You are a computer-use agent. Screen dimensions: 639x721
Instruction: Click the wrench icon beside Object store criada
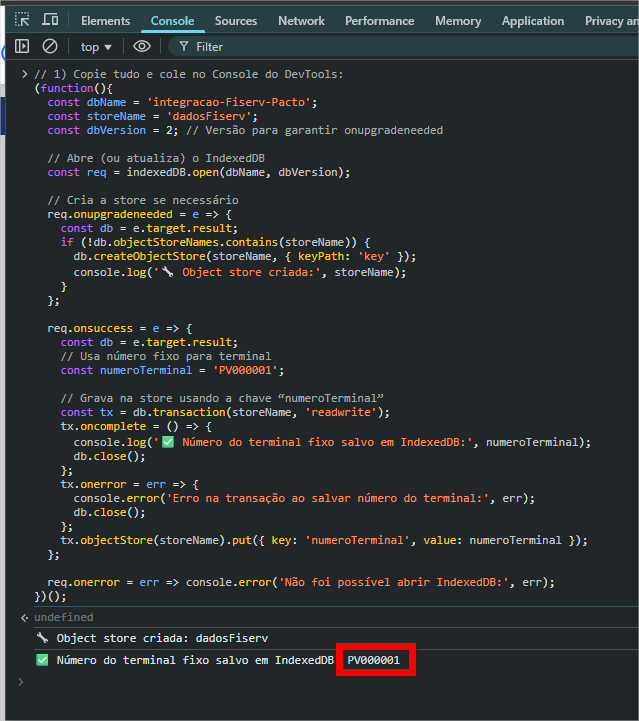tap(42, 638)
